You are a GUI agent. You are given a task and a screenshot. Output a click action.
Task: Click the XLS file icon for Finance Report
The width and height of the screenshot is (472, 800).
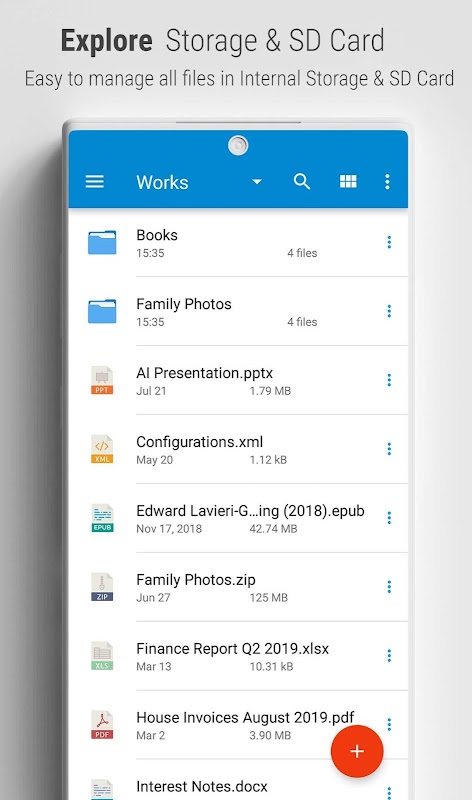(x=102, y=656)
